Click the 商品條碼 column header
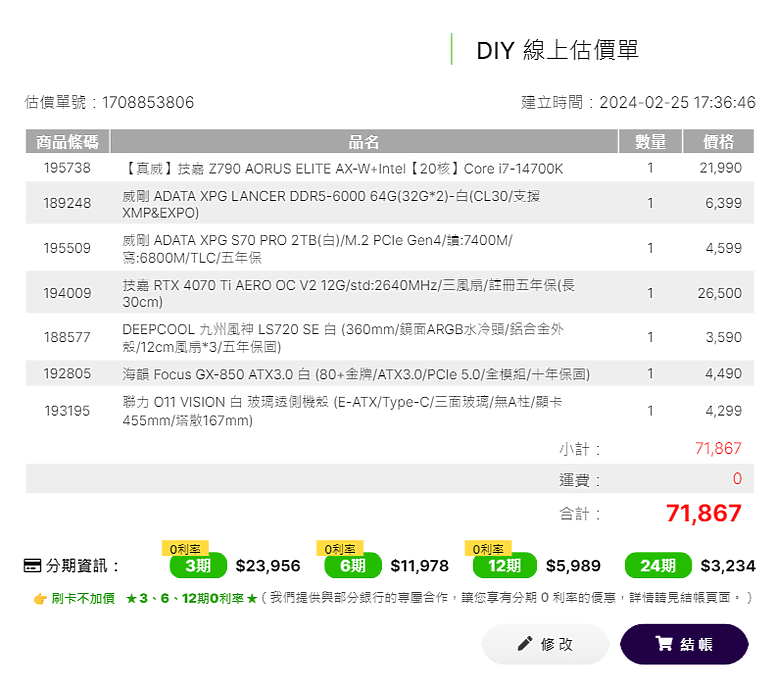The width and height of the screenshot is (780, 688). pos(67,142)
